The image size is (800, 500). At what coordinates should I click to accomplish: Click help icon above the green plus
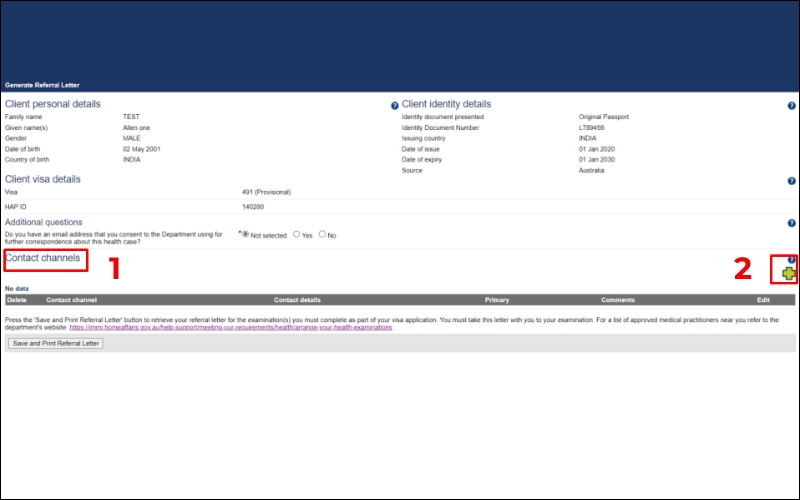click(791, 259)
